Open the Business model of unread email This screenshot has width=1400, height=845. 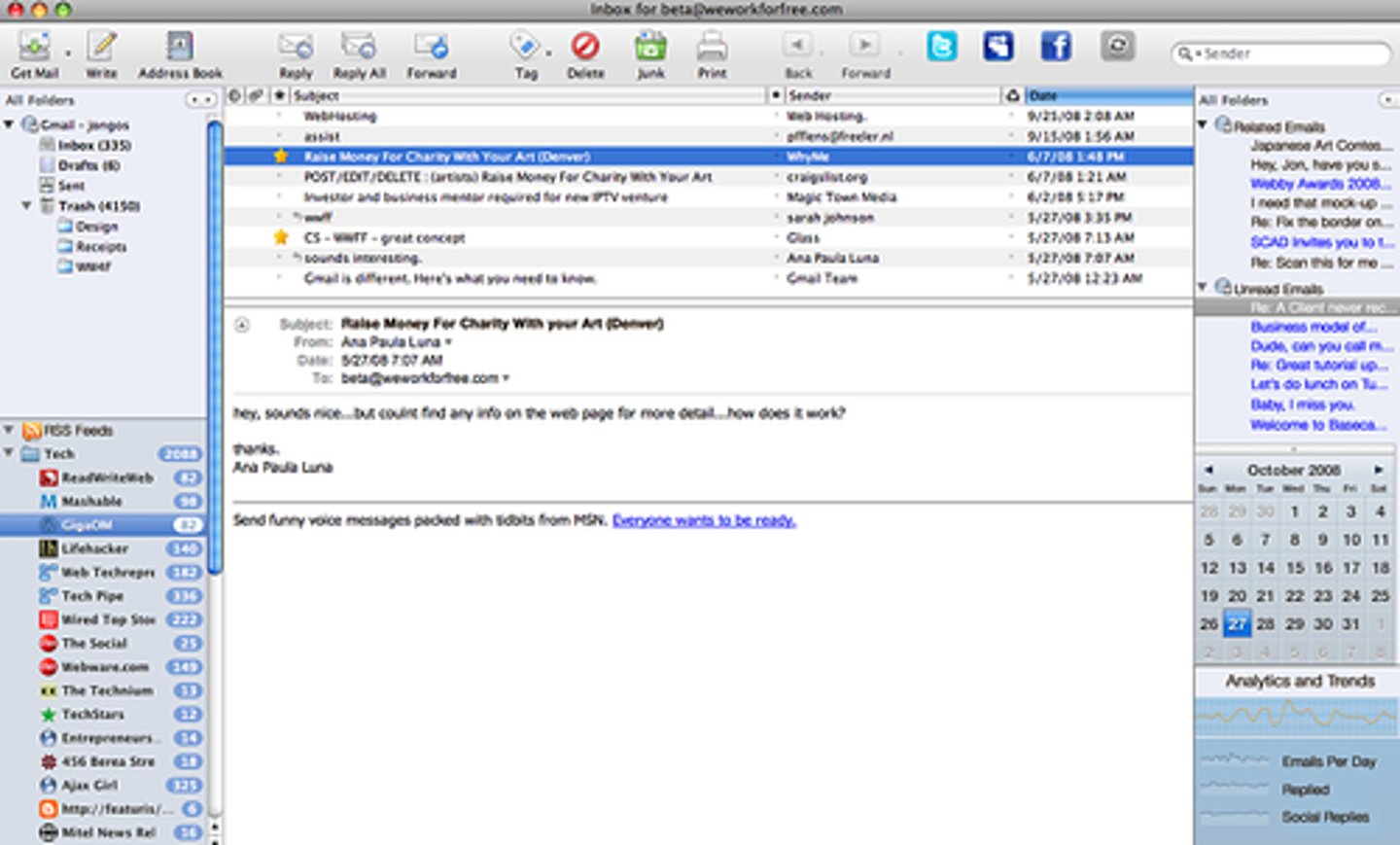point(1312,327)
